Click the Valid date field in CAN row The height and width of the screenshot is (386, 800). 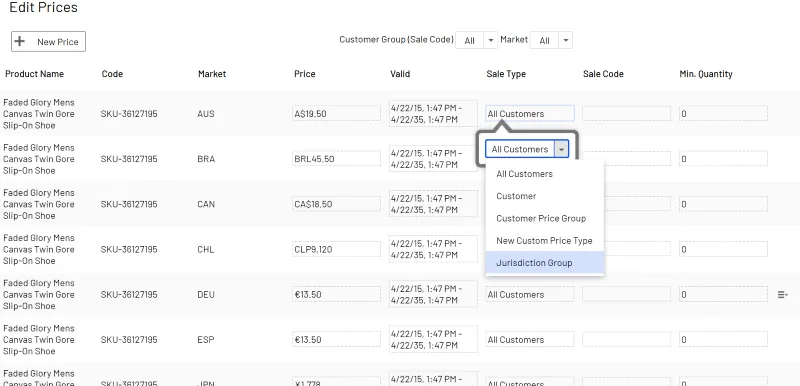click(x=433, y=204)
